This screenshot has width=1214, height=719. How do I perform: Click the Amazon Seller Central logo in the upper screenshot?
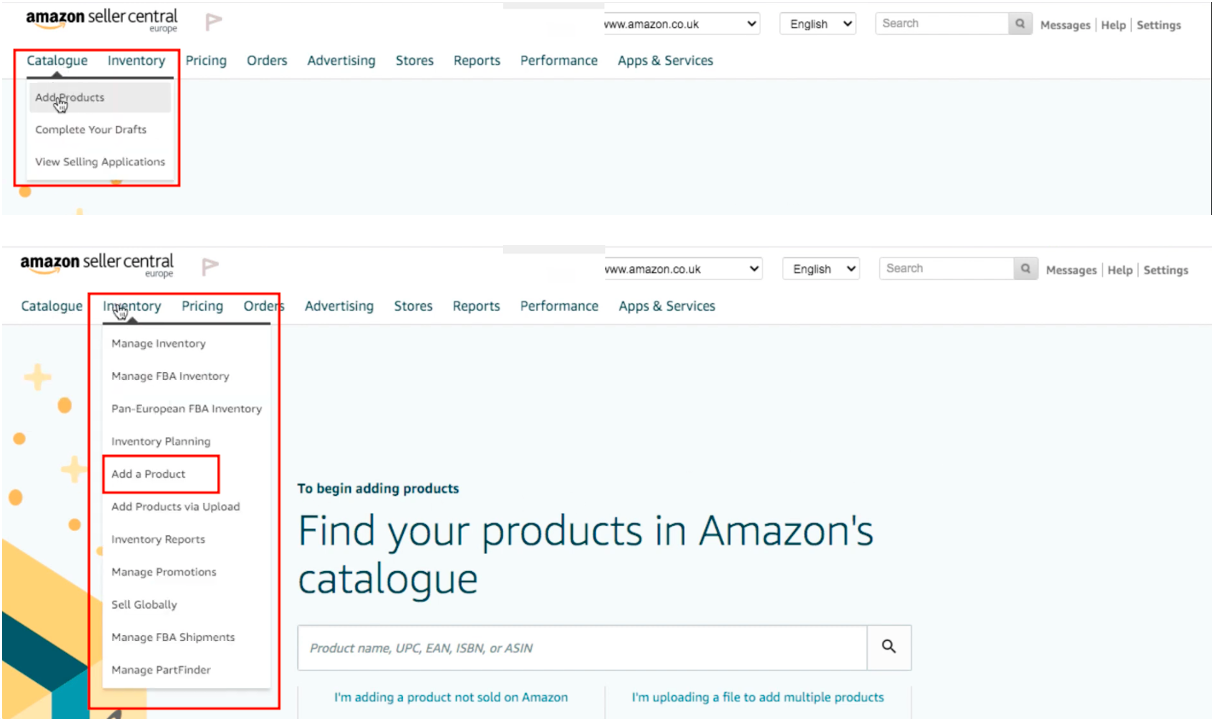tap(101, 20)
